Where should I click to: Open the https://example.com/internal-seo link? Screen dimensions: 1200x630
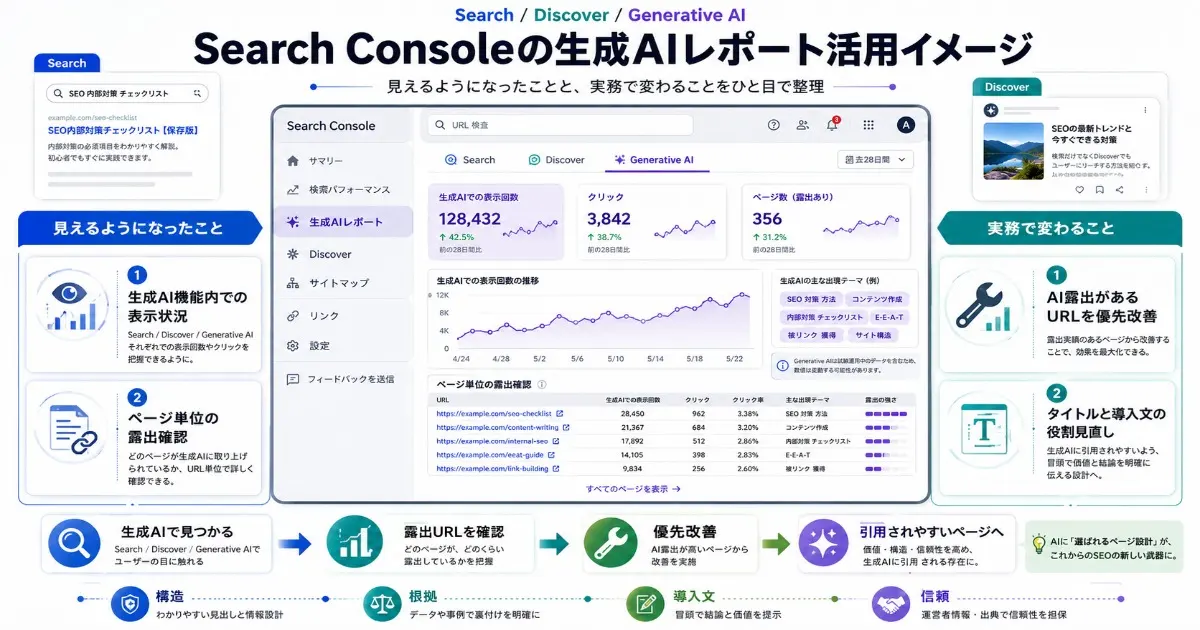(x=492, y=441)
